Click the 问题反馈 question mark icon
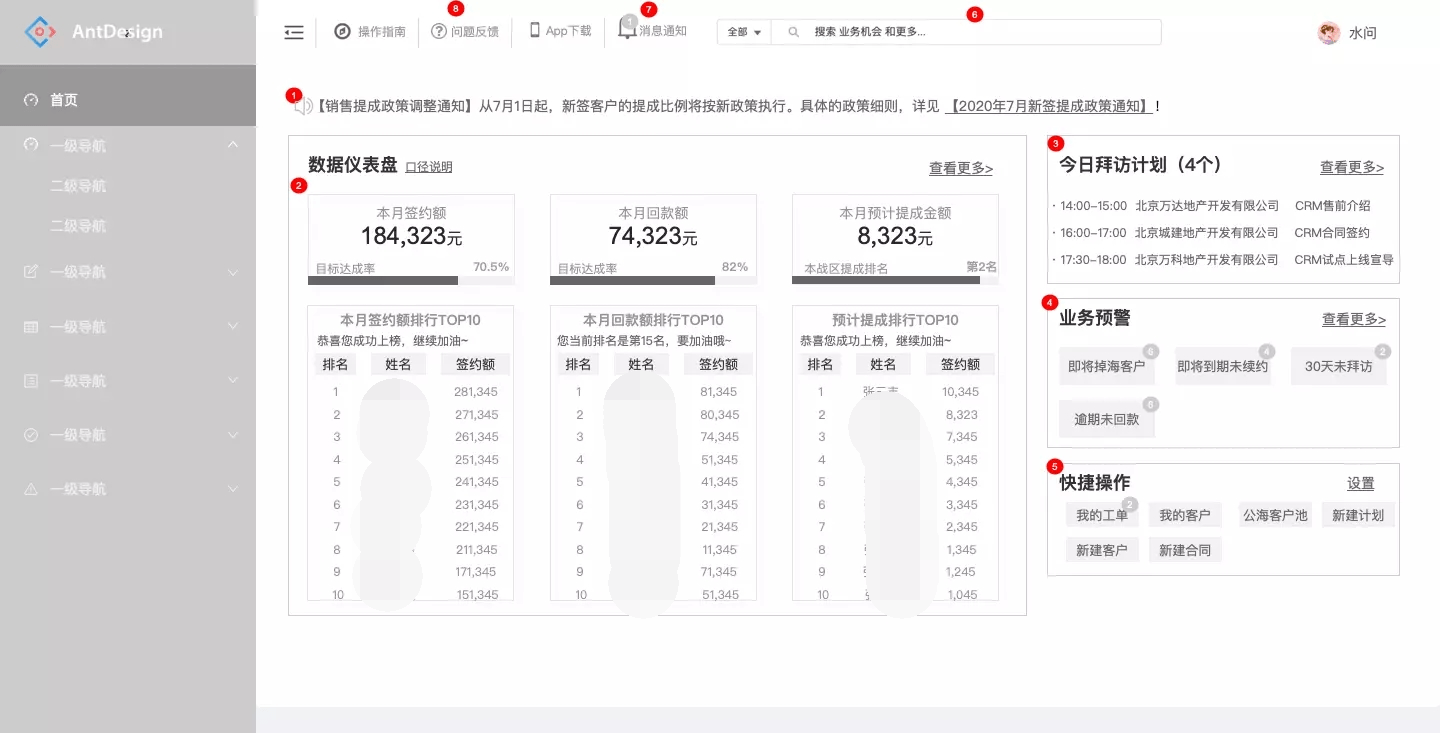This screenshot has width=1440, height=733. [x=438, y=32]
